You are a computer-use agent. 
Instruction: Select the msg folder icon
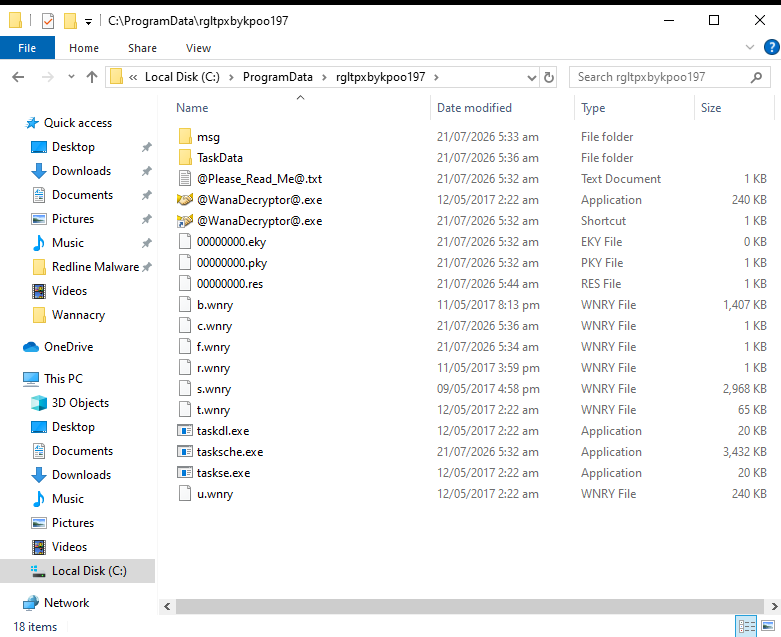click(x=185, y=136)
